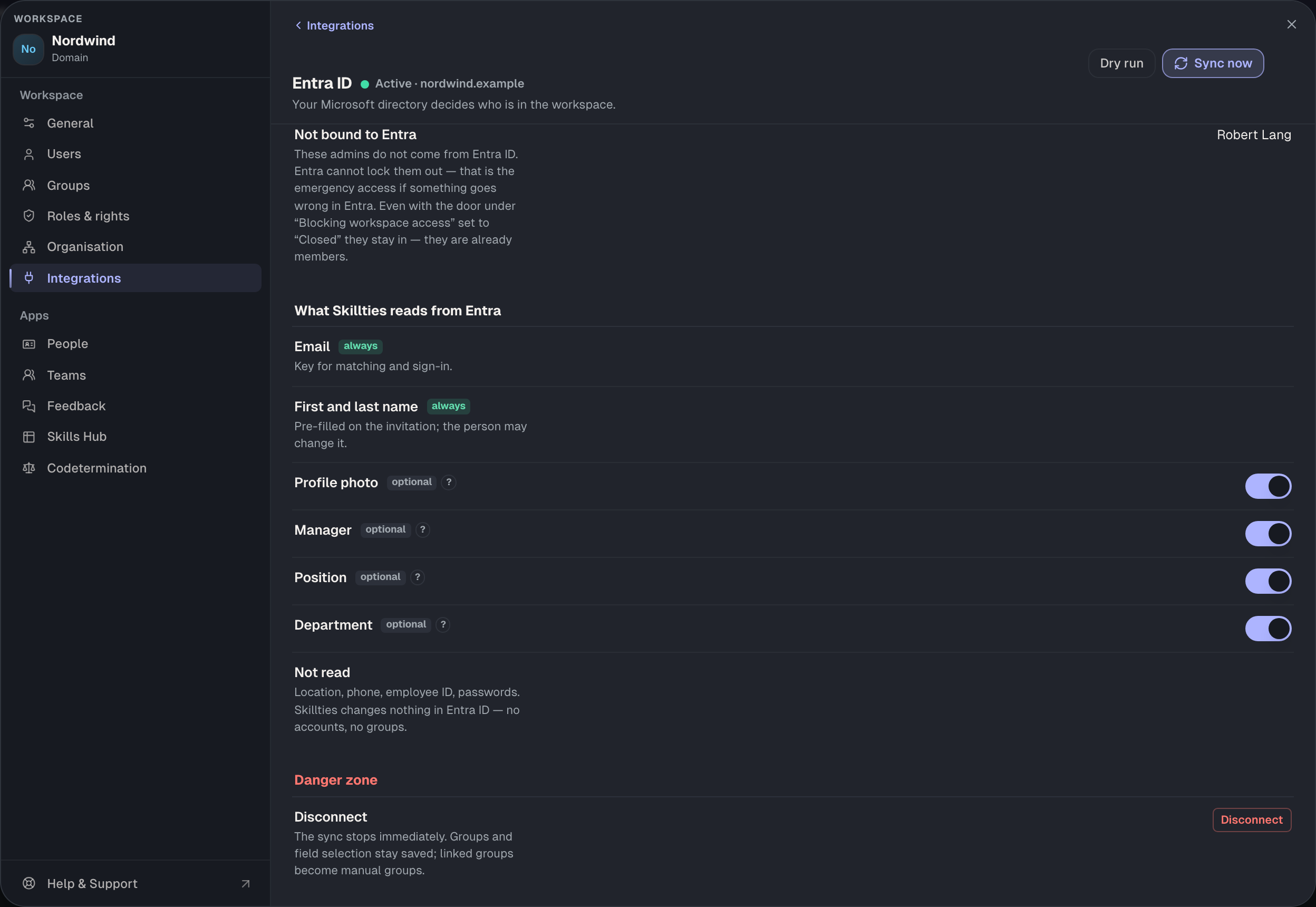Open Skills Hub in the Apps list

pos(135,437)
